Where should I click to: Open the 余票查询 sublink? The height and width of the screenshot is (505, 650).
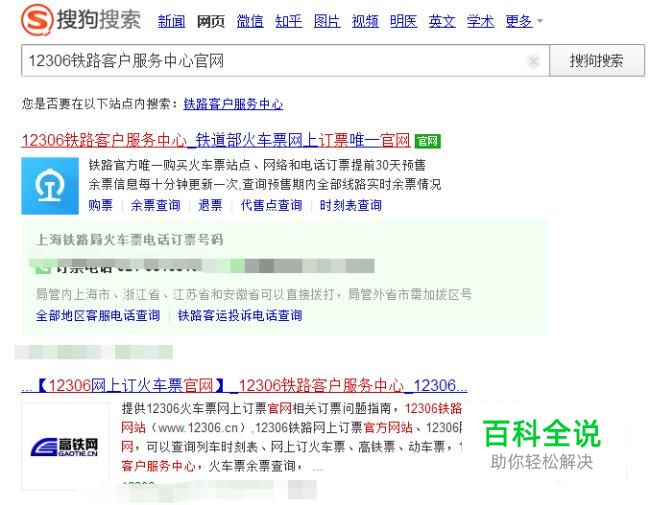tap(155, 205)
